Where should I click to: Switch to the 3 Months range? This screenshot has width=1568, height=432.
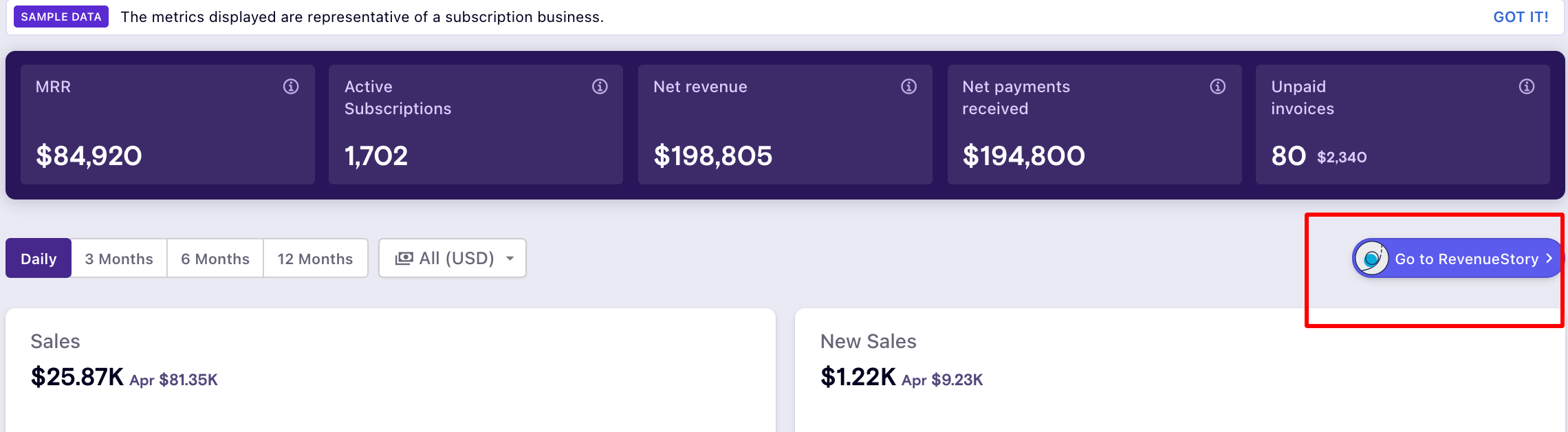[119, 259]
